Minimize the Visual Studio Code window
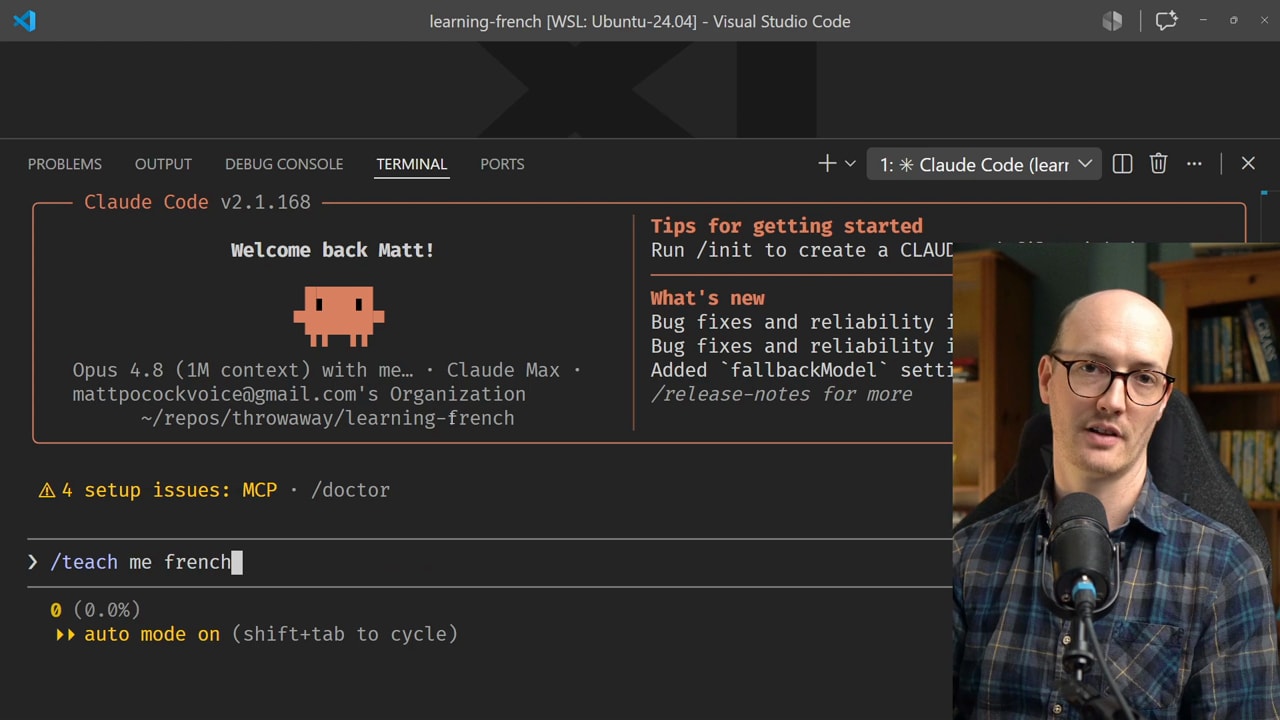1280x720 pixels. point(1203,21)
